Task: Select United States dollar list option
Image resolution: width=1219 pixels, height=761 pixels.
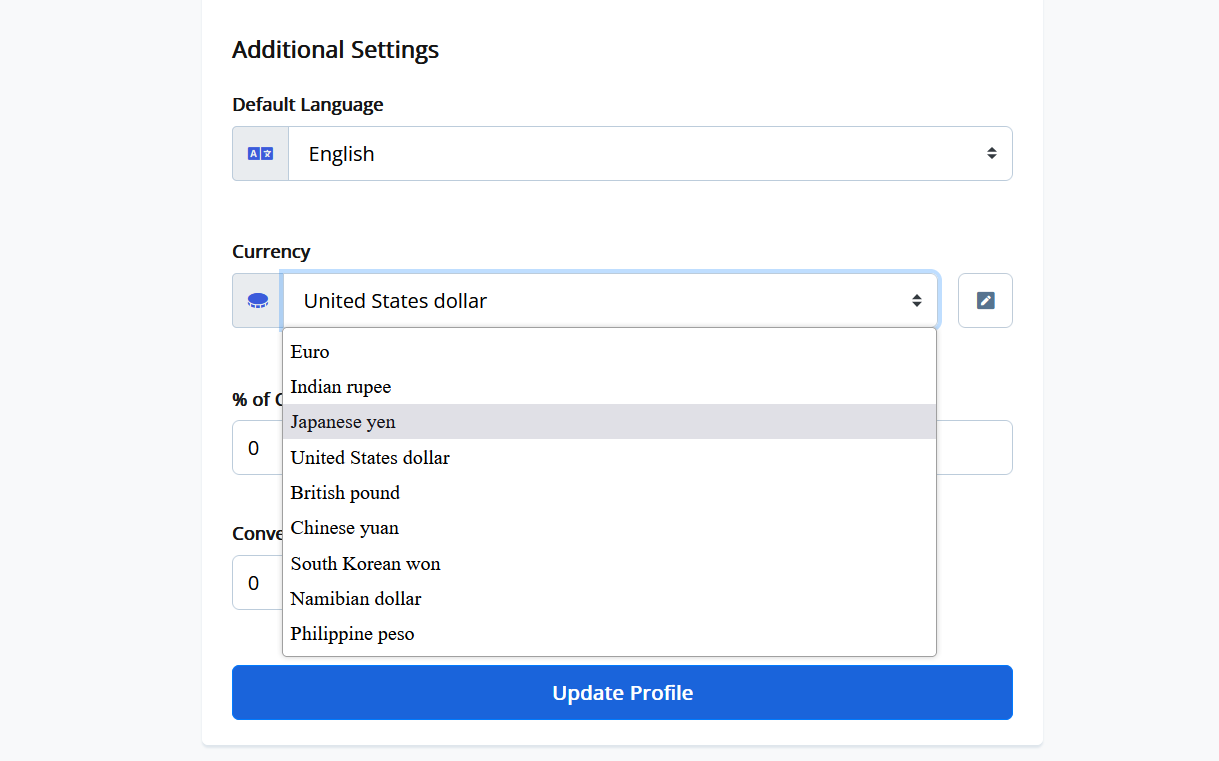Action: coord(609,457)
